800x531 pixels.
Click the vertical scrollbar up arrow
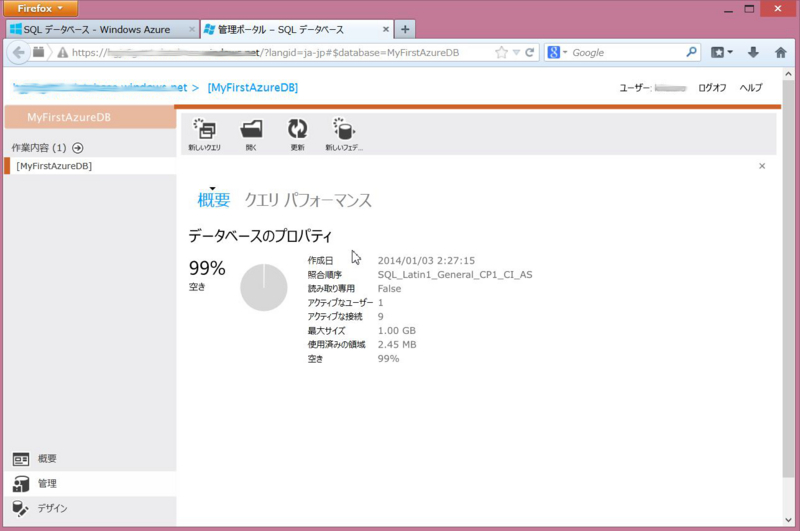pyautogui.click(x=788, y=74)
